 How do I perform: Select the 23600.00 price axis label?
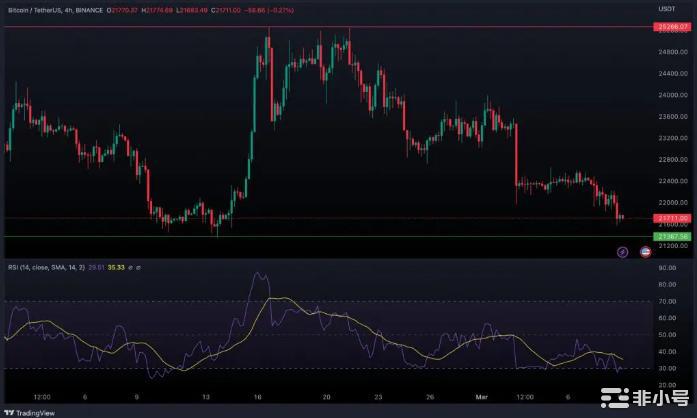673,117
